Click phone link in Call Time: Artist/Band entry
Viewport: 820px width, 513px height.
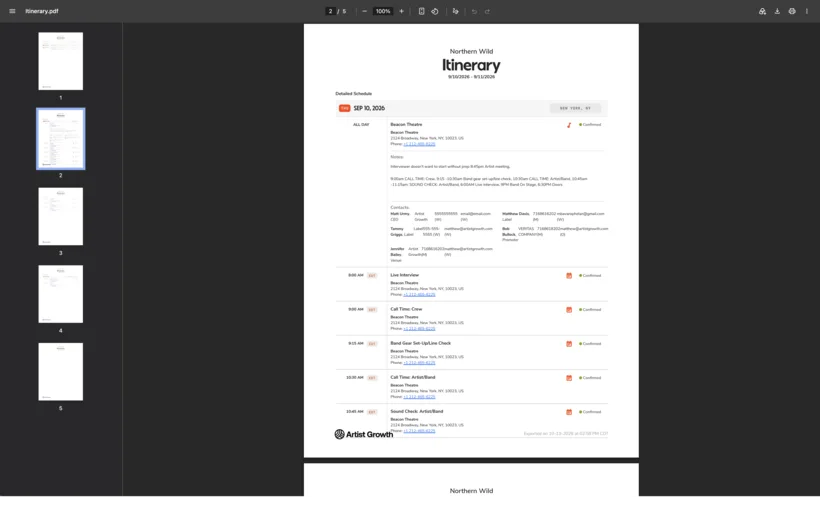click(419, 396)
